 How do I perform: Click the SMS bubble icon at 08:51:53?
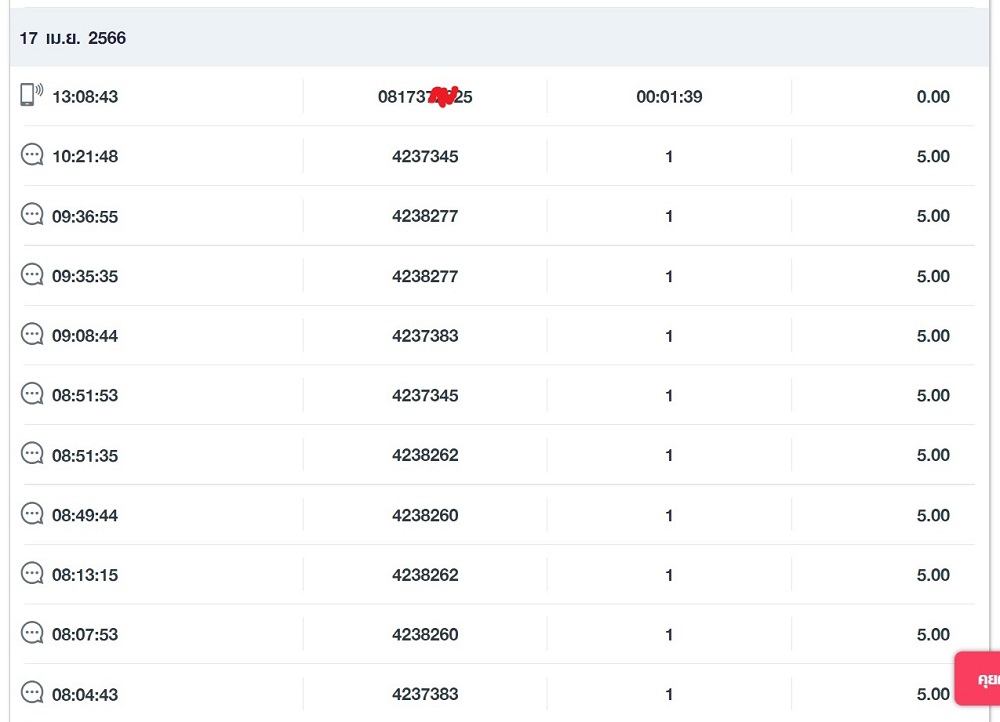click(x=33, y=394)
